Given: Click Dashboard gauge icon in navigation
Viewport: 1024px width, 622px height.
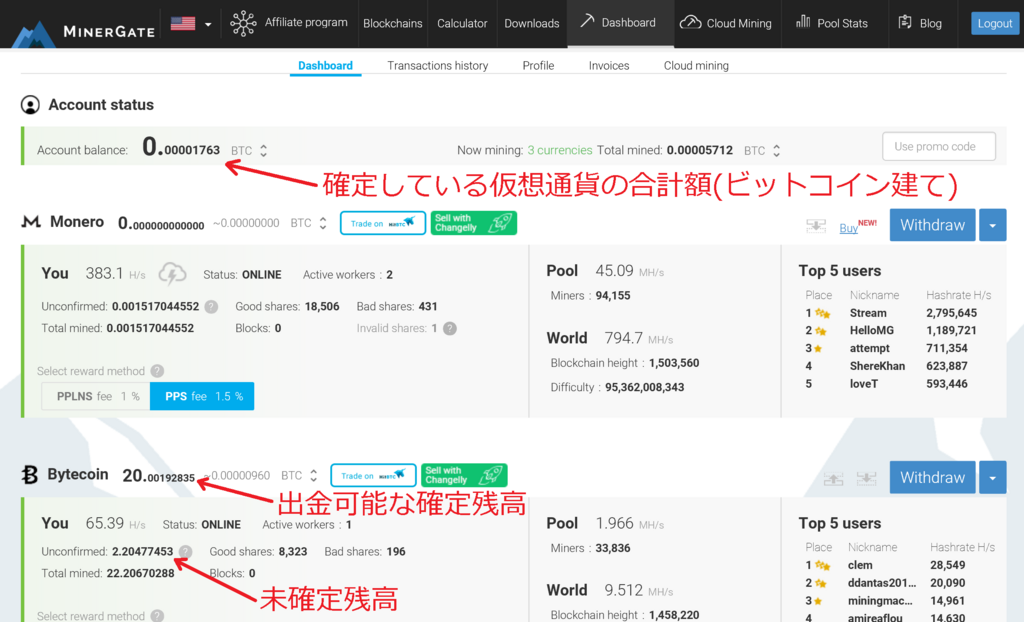Looking at the screenshot, I should (587, 21).
